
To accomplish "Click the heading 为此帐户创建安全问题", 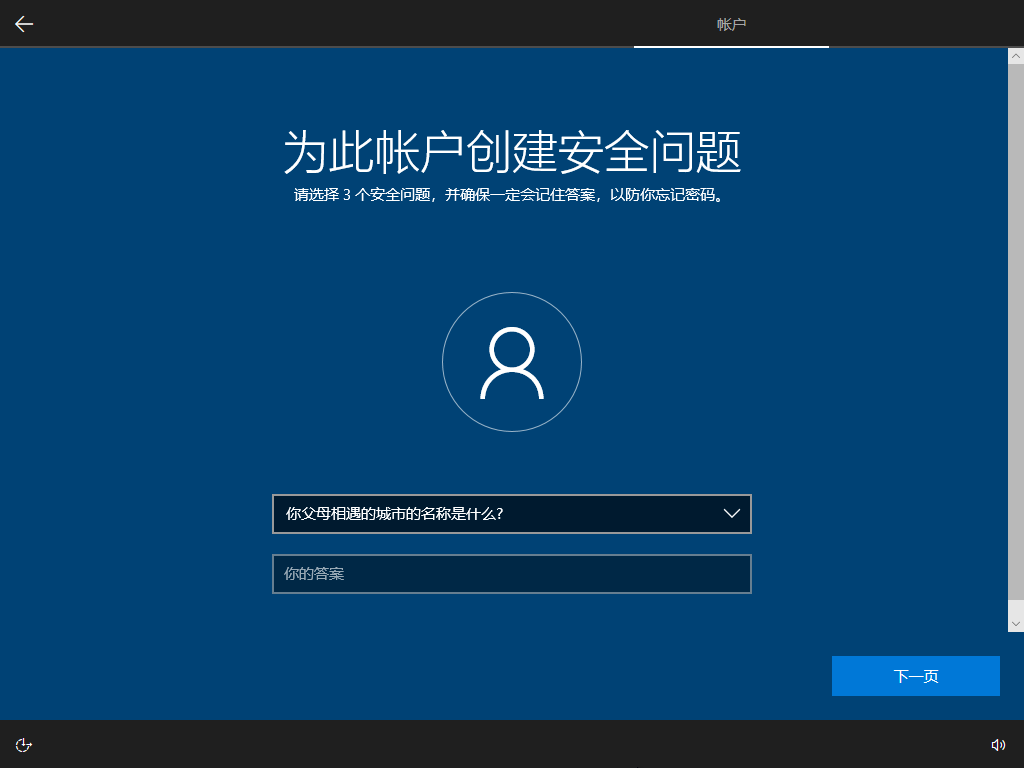I will tap(512, 152).
